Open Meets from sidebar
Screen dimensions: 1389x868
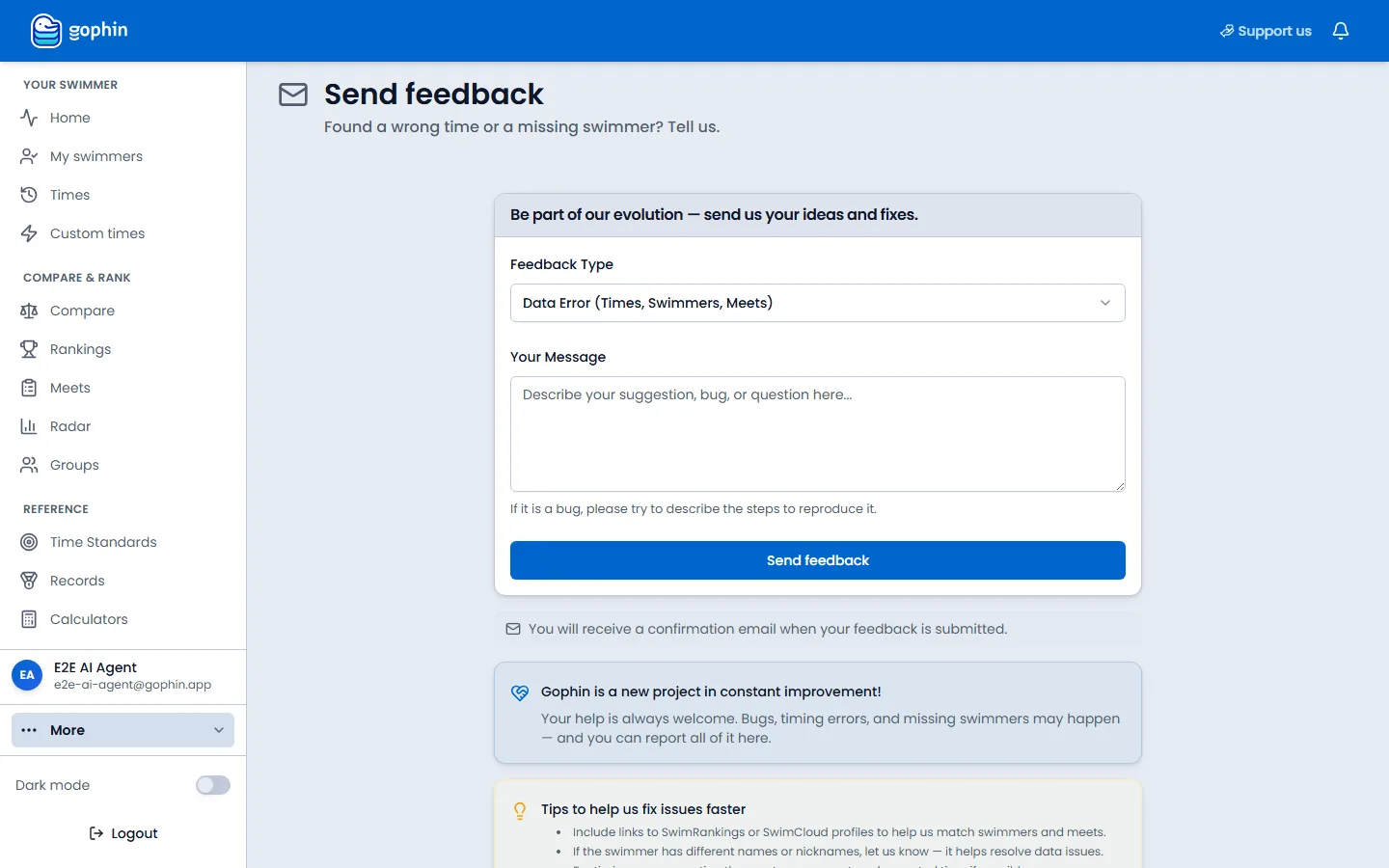[123, 388]
